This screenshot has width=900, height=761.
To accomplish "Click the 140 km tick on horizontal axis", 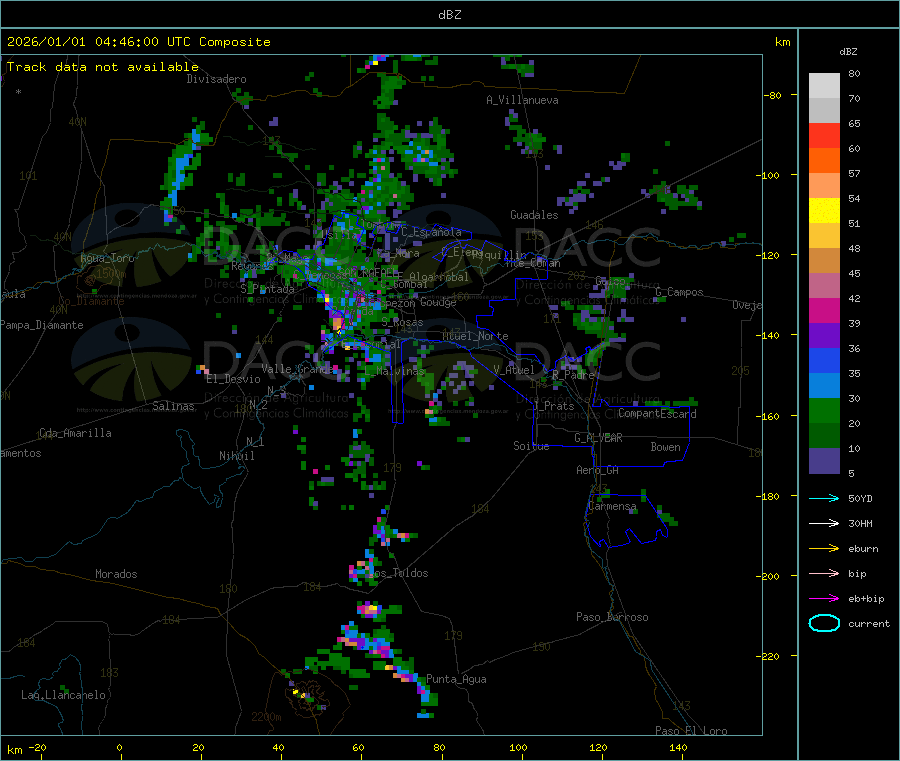I will pyautogui.click(x=678, y=747).
